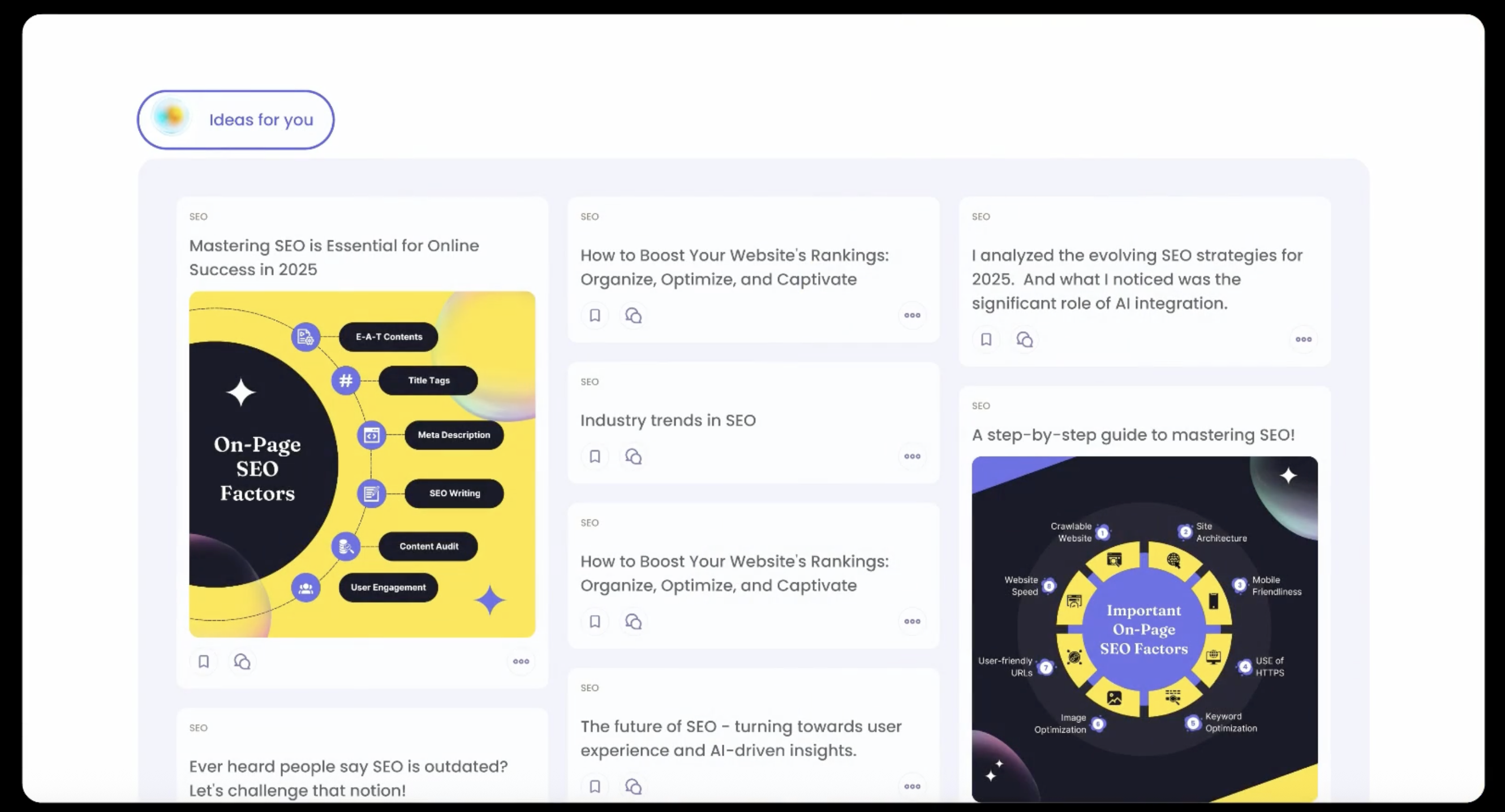This screenshot has height=812, width=1505.
Task: Open the Important On-Page SEO Factors dark image
Action: [x=1145, y=629]
